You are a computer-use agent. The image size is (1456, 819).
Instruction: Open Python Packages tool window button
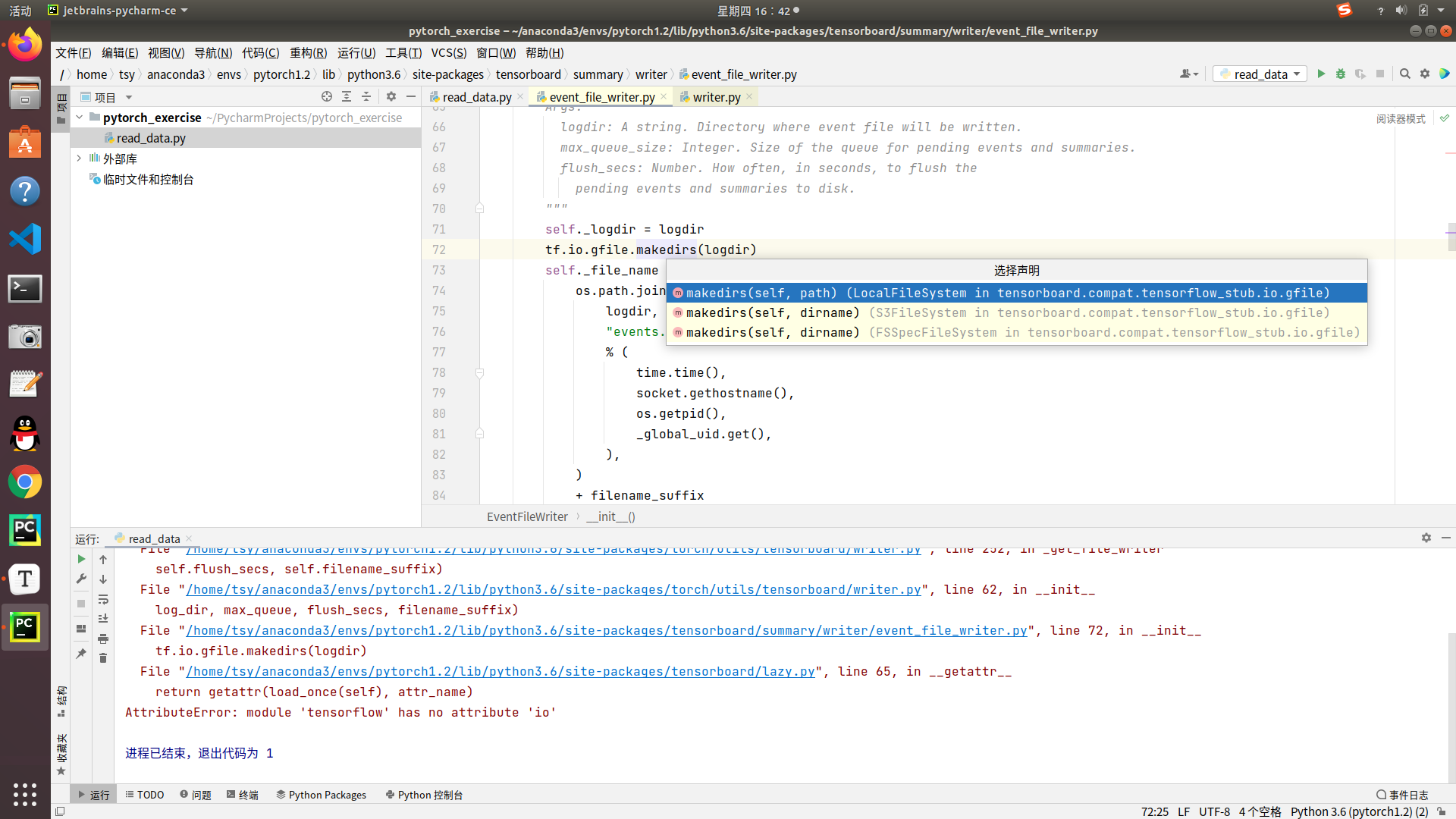tap(322, 795)
